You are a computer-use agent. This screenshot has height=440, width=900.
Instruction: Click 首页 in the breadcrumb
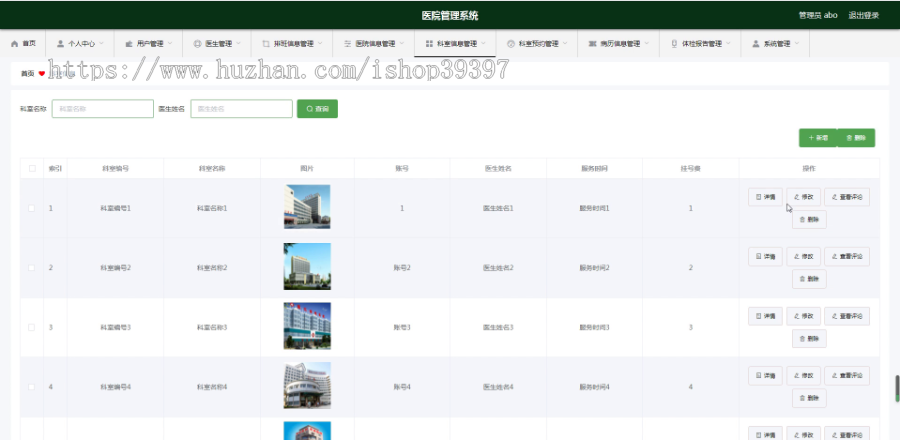click(28, 73)
